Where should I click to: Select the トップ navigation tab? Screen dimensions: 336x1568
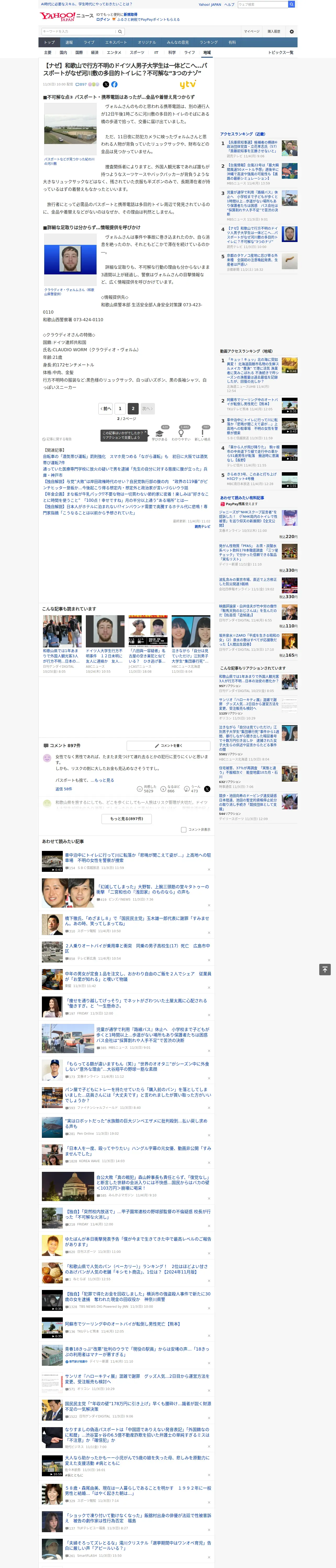pos(49,43)
